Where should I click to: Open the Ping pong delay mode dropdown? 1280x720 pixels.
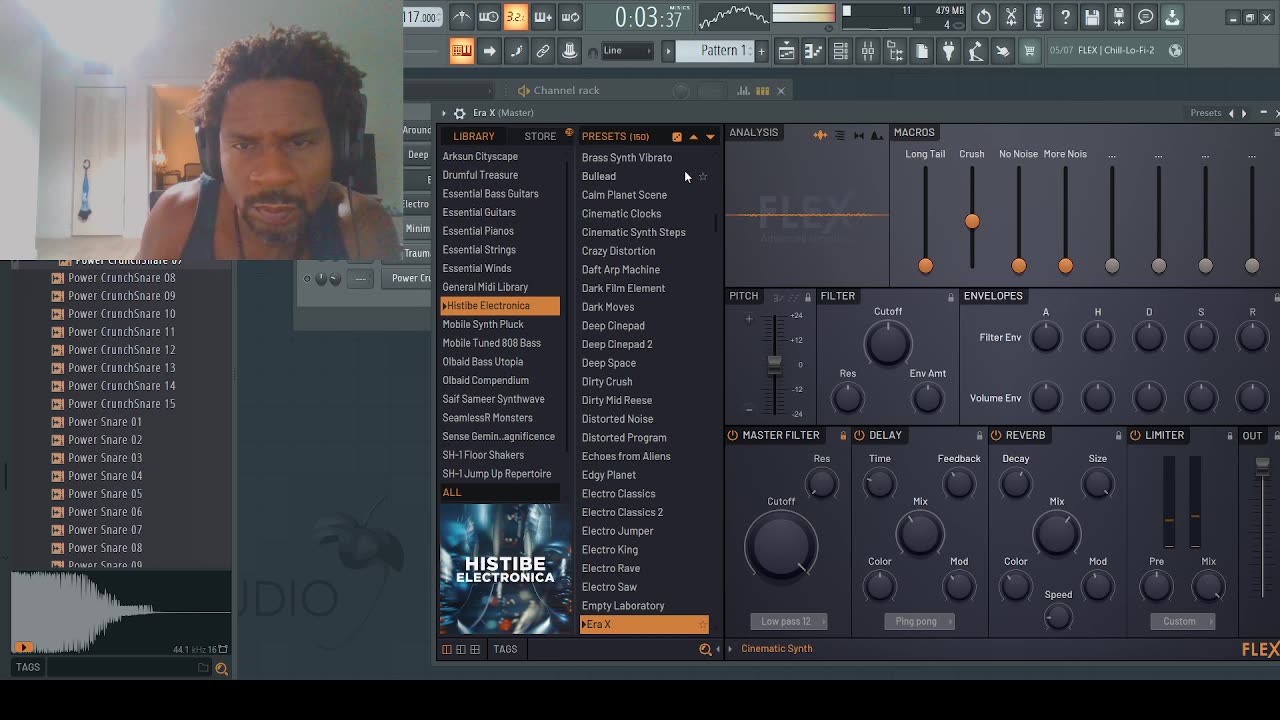[920, 621]
